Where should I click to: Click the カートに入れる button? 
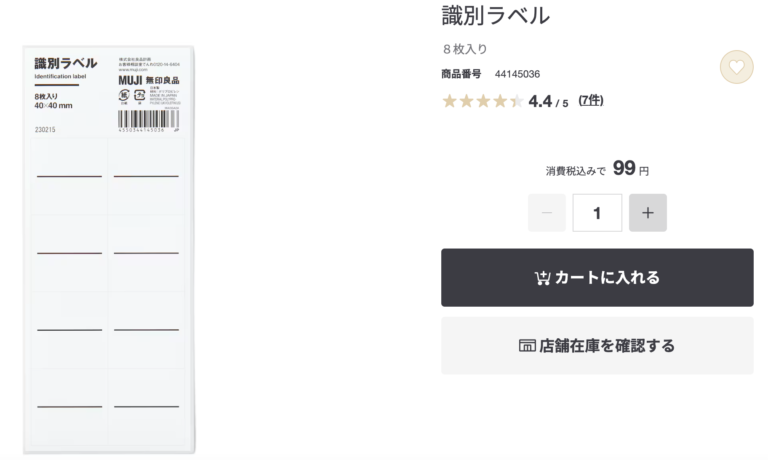pyautogui.click(x=597, y=278)
